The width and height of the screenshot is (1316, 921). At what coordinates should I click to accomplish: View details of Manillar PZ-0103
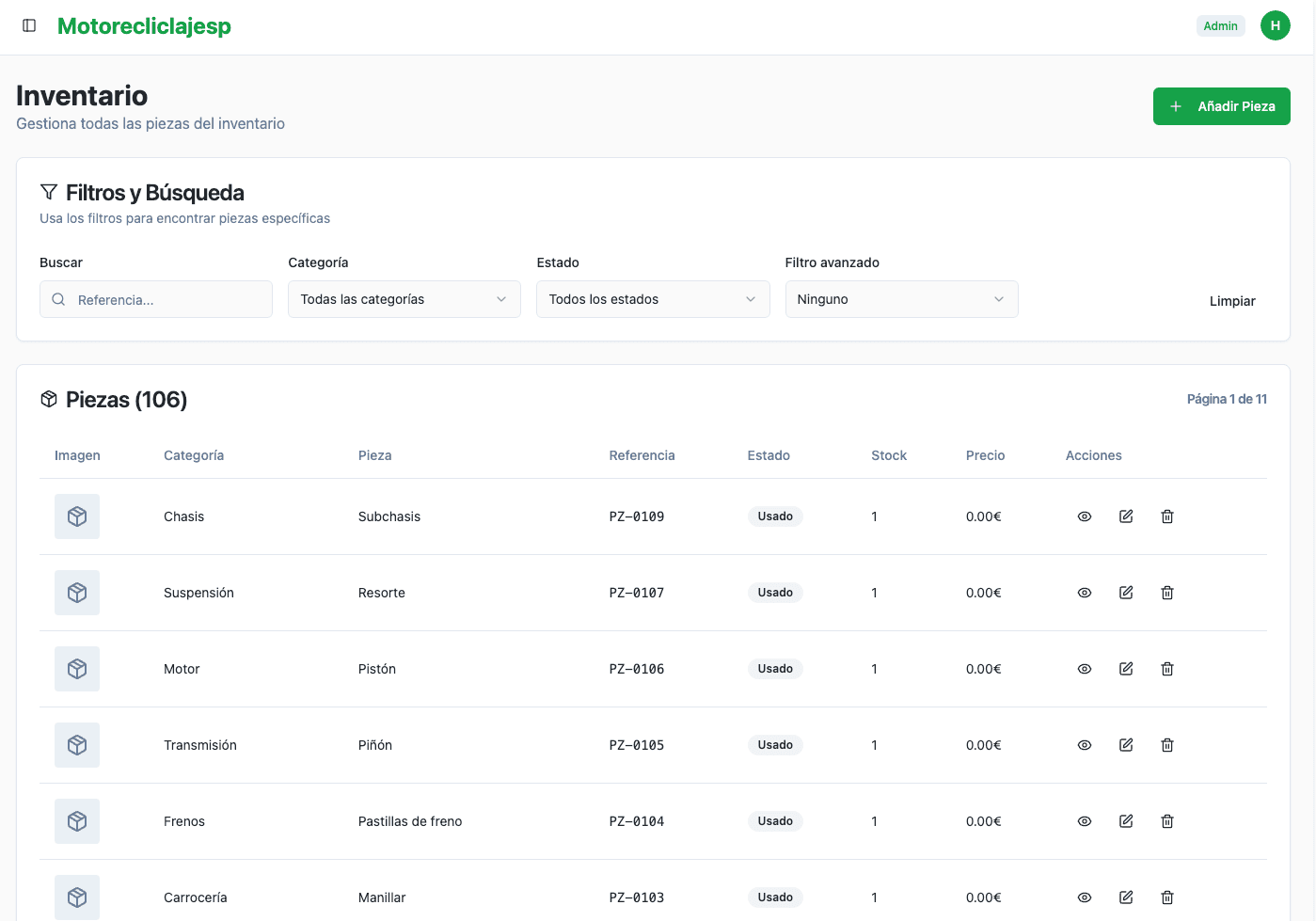1085,897
